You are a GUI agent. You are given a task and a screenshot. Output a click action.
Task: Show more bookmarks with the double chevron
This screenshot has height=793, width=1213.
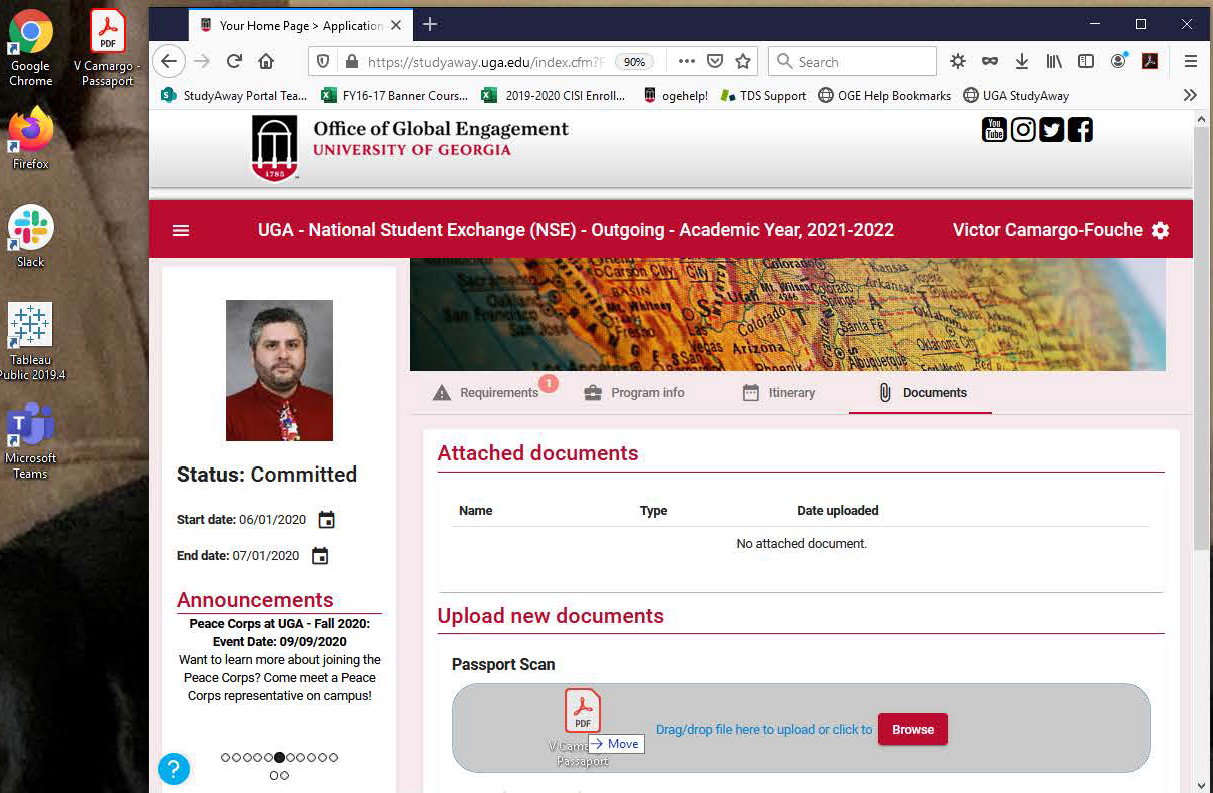[x=1190, y=96]
